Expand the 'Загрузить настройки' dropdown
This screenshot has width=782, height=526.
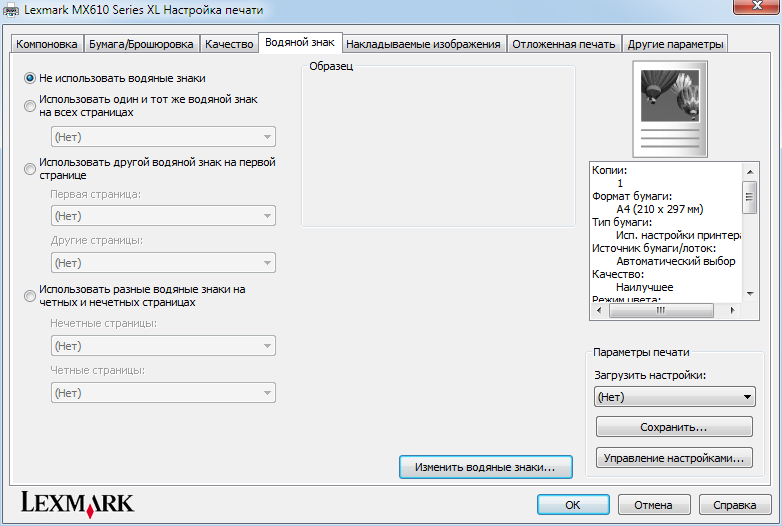[x=675, y=397]
